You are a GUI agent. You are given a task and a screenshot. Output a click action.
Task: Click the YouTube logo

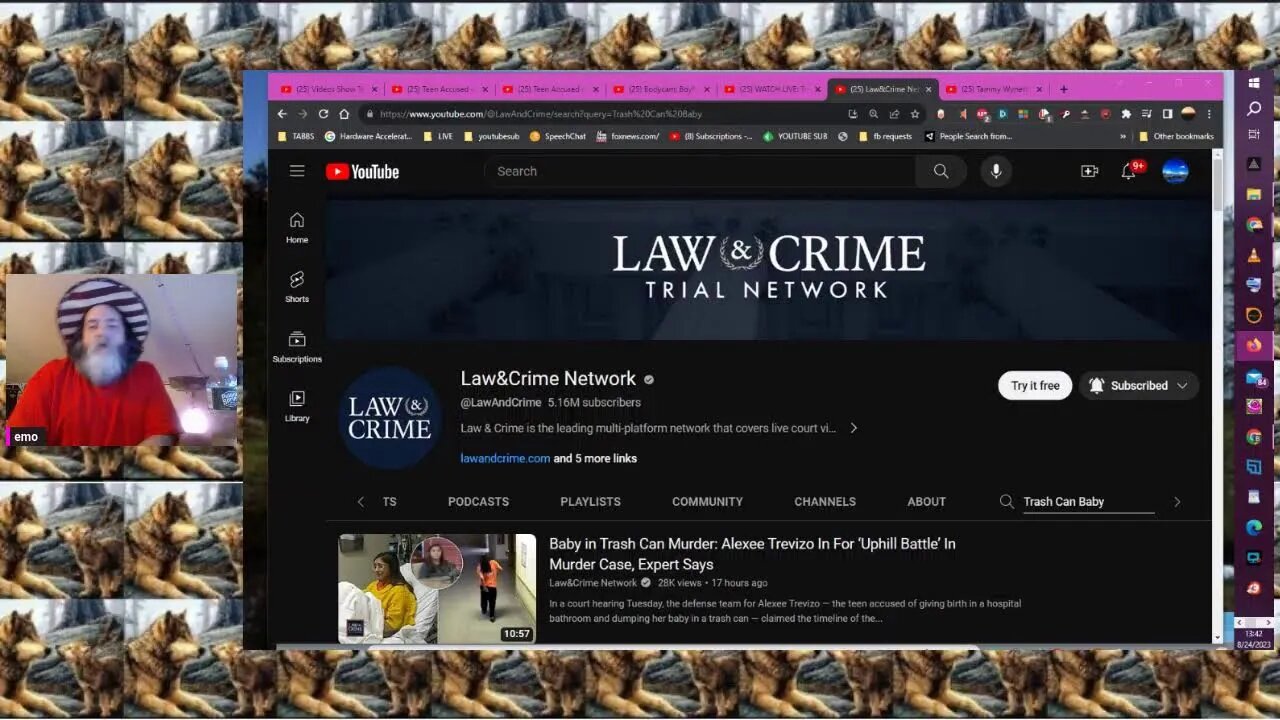click(362, 172)
